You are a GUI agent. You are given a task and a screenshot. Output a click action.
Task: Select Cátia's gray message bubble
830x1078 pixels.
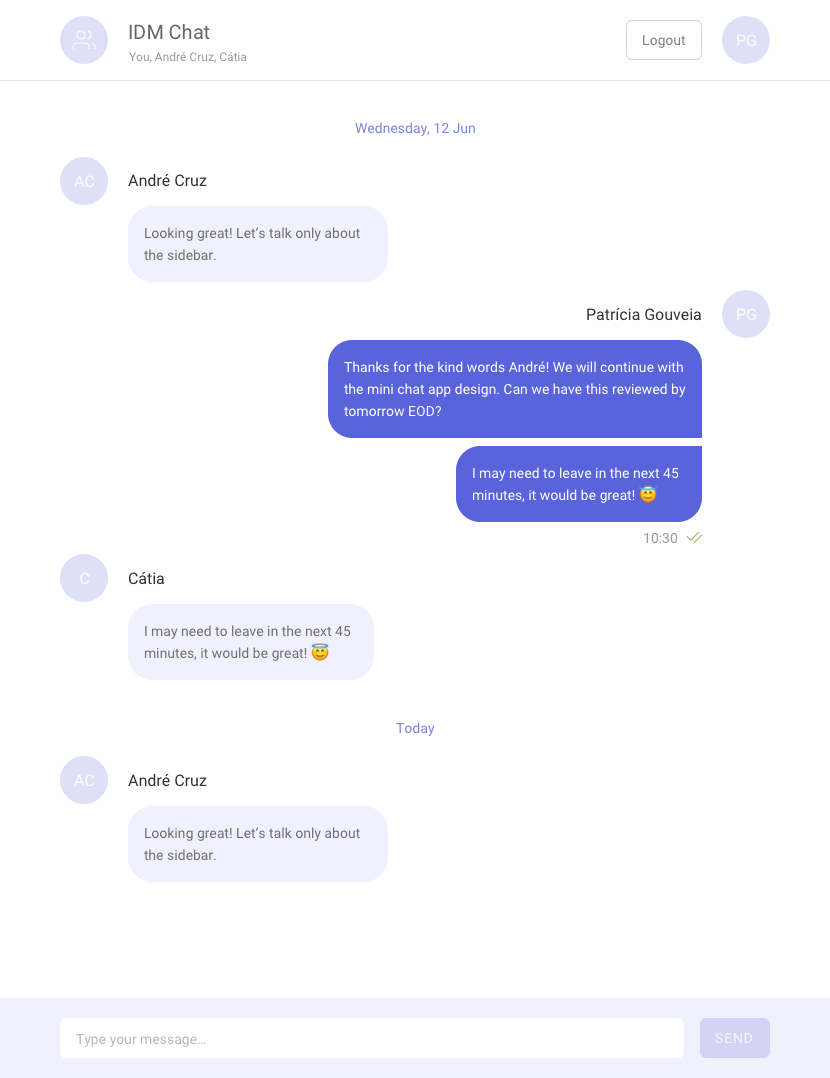click(251, 642)
